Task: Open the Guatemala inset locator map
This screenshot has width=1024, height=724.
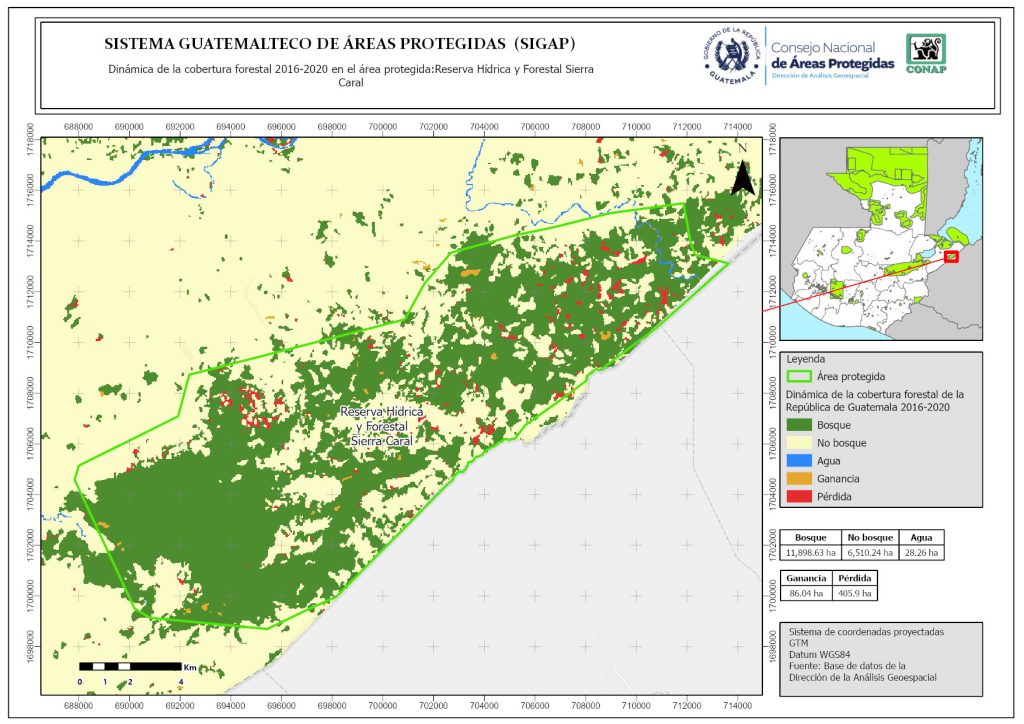Action: pyautogui.click(x=880, y=238)
